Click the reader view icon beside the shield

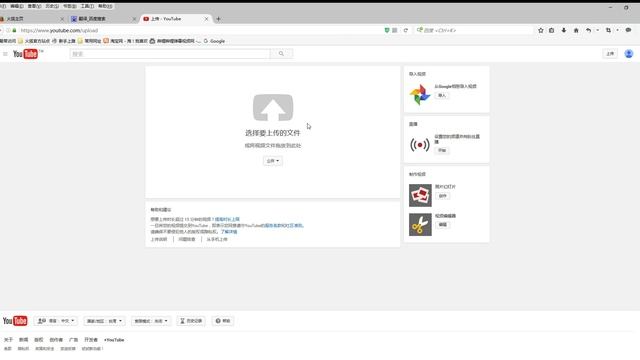click(395, 30)
